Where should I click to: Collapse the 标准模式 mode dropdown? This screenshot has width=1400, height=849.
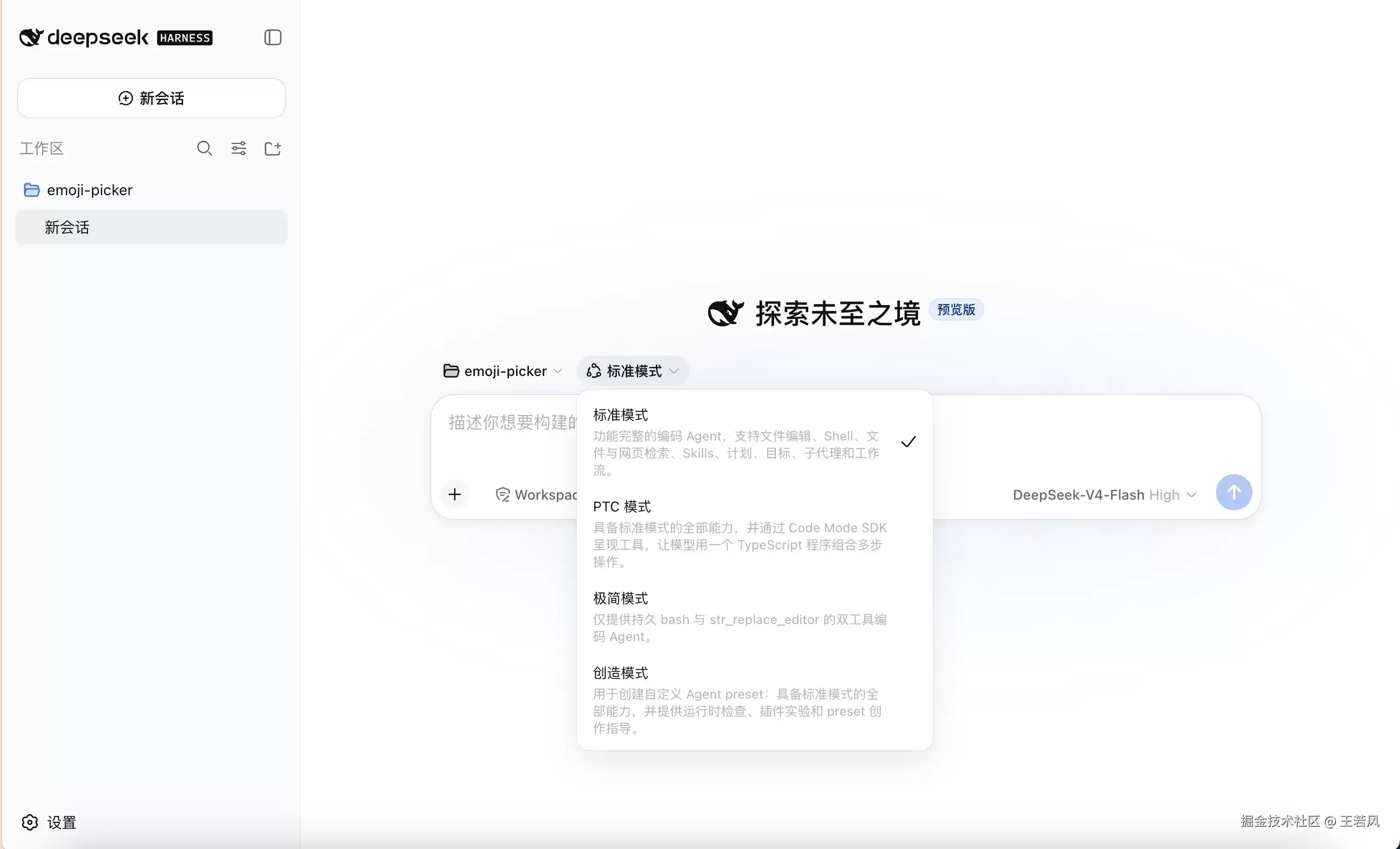[633, 371]
